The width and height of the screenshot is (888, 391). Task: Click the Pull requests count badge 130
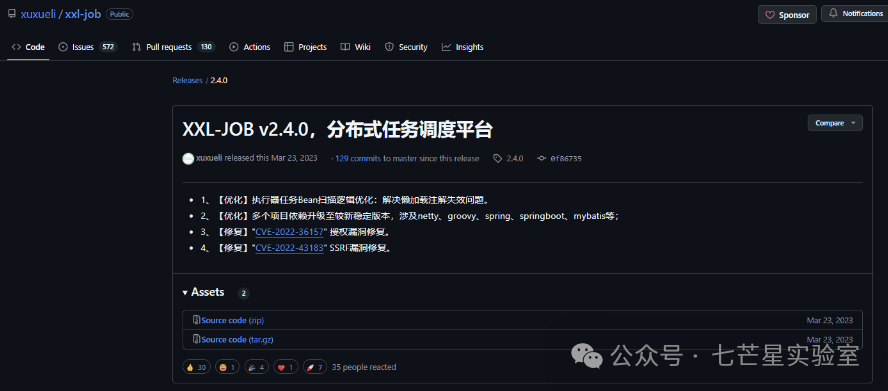coord(207,47)
